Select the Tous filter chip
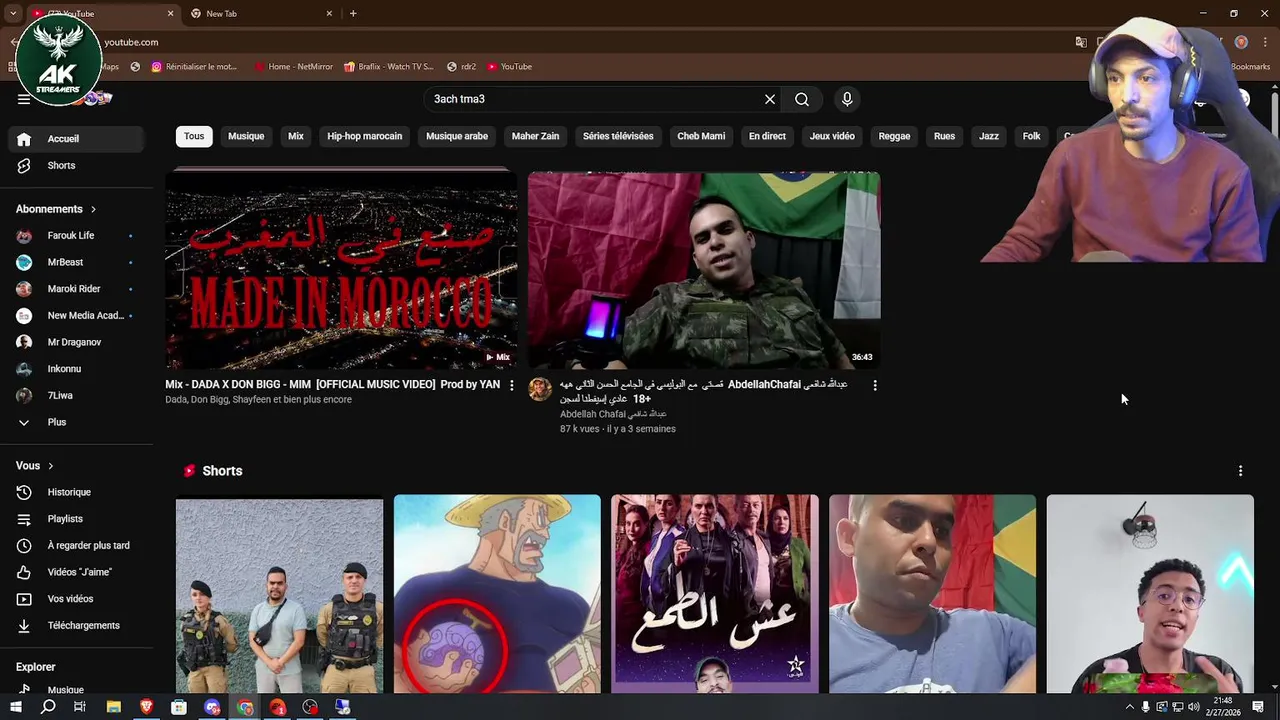The height and width of the screenshot is (720, 1280). pyautogui.click(x=194, y=136)
